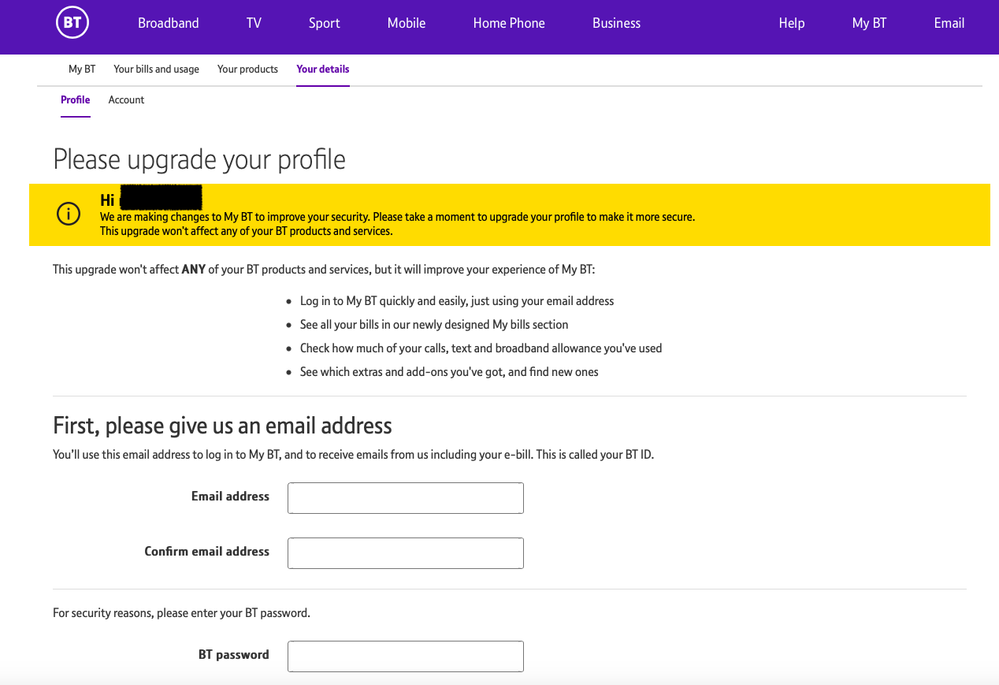Open My BT from the top bar

(869, 23)
